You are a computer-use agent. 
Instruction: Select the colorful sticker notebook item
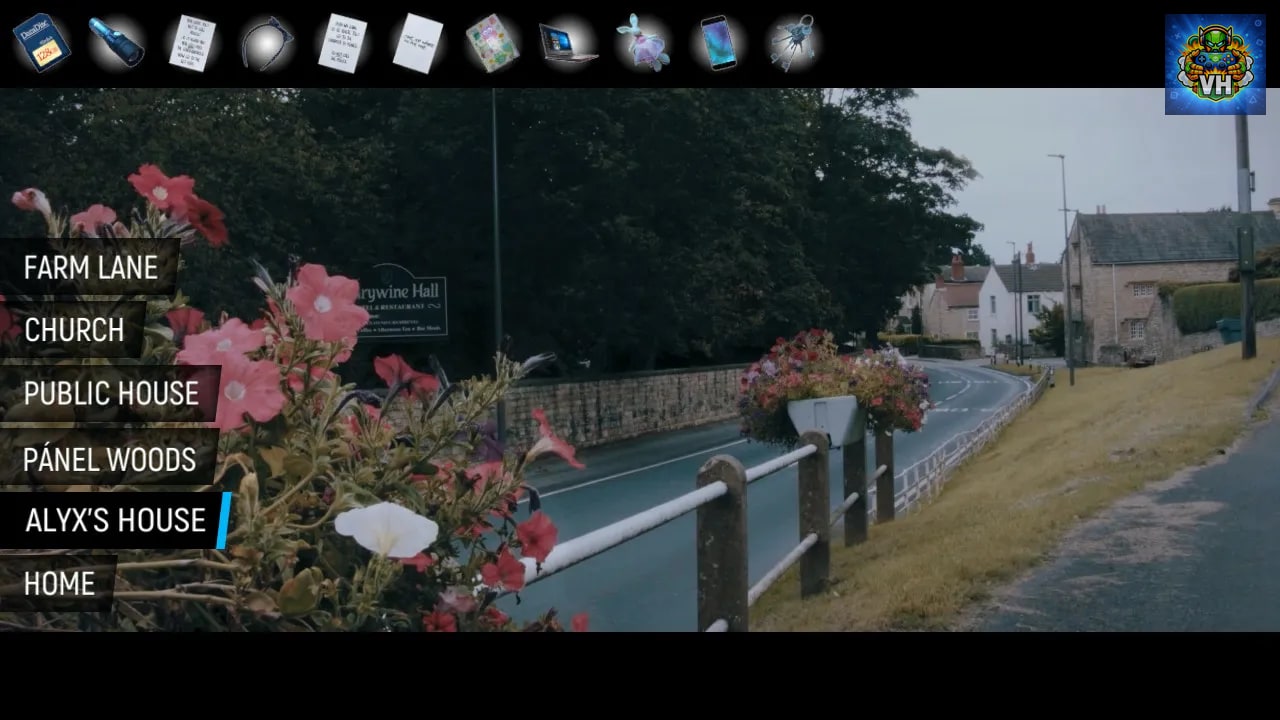(x=492, y=43)
